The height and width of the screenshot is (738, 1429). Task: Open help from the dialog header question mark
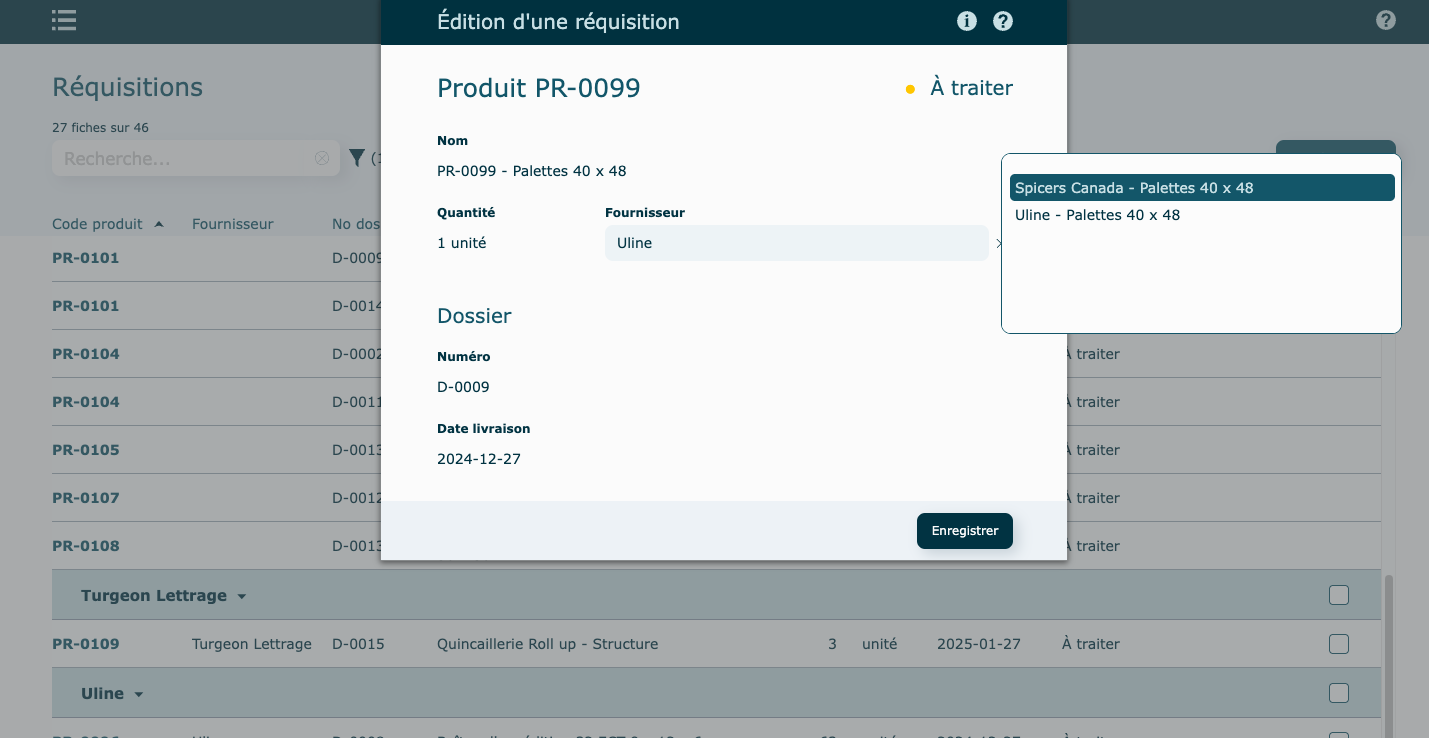[1003, 21]
